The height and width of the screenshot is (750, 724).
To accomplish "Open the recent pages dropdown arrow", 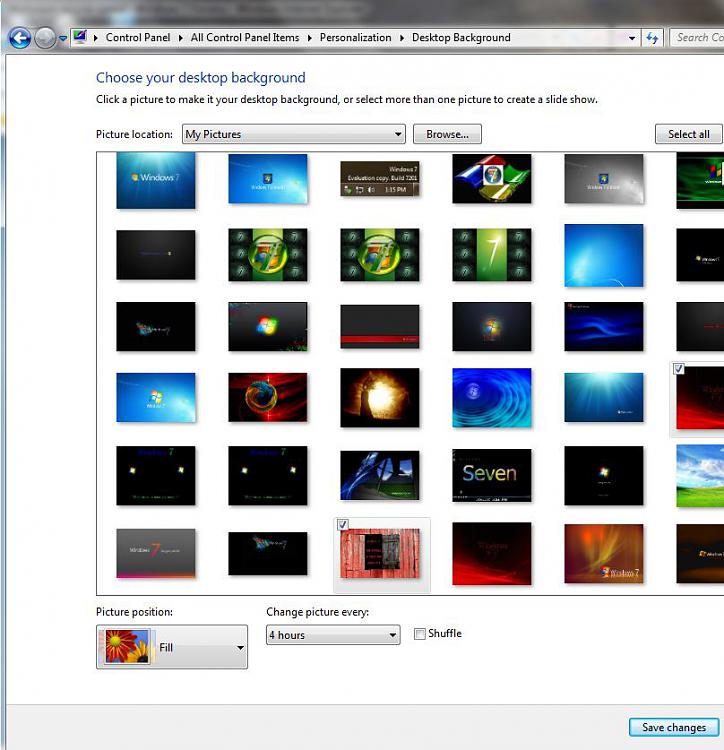I will [x=63, y=38].
